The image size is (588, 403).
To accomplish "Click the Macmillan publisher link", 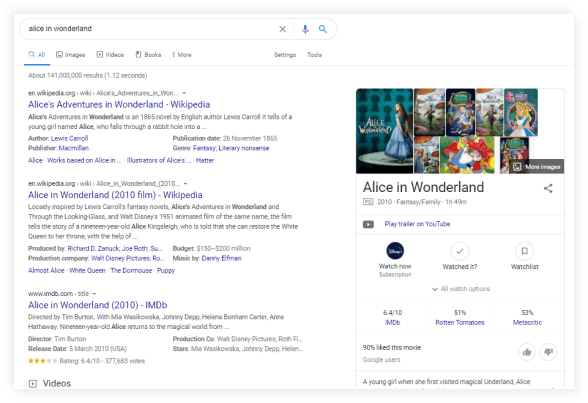I will pos(74,148).
